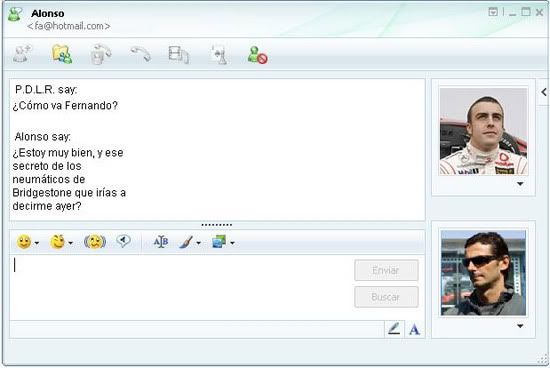The width and height of the screenshot is (550, 368).
Task: Block this contact with the block icon
Action: [x=257, y=55]
